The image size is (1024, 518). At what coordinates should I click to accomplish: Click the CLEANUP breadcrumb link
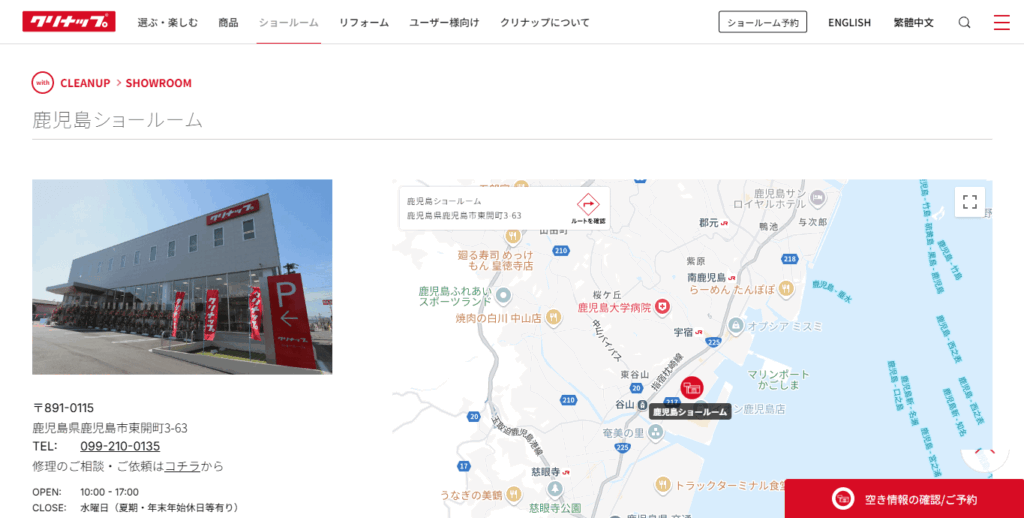pos(85,83)
